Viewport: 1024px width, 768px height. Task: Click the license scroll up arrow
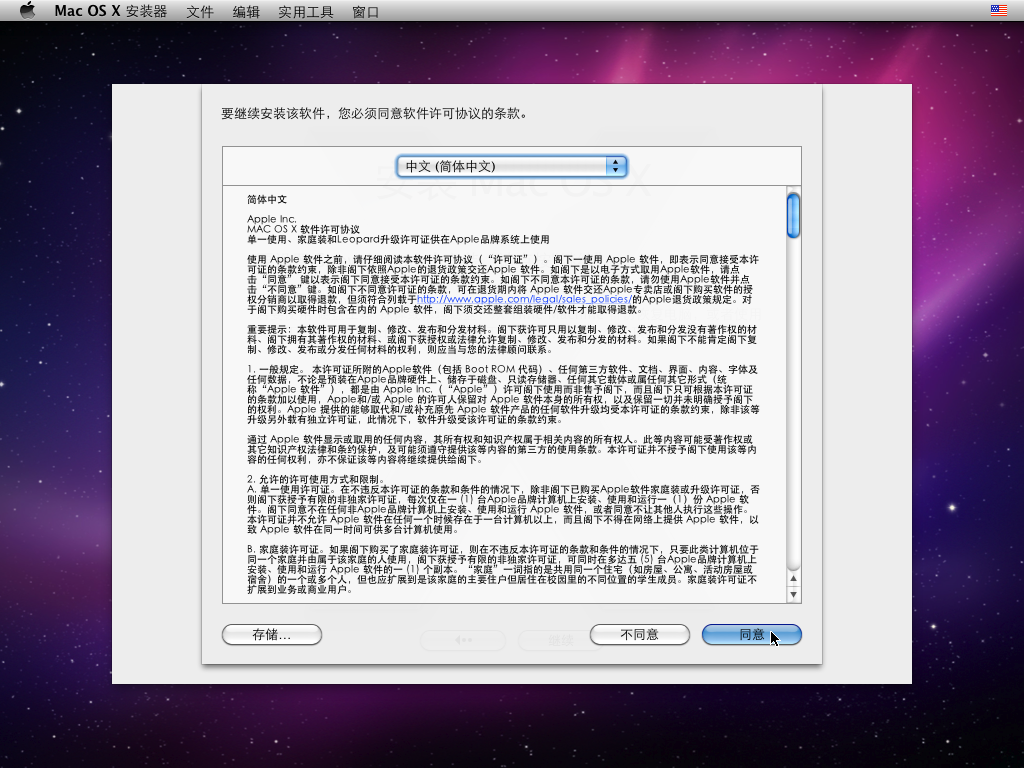click(x=793, y=579)
